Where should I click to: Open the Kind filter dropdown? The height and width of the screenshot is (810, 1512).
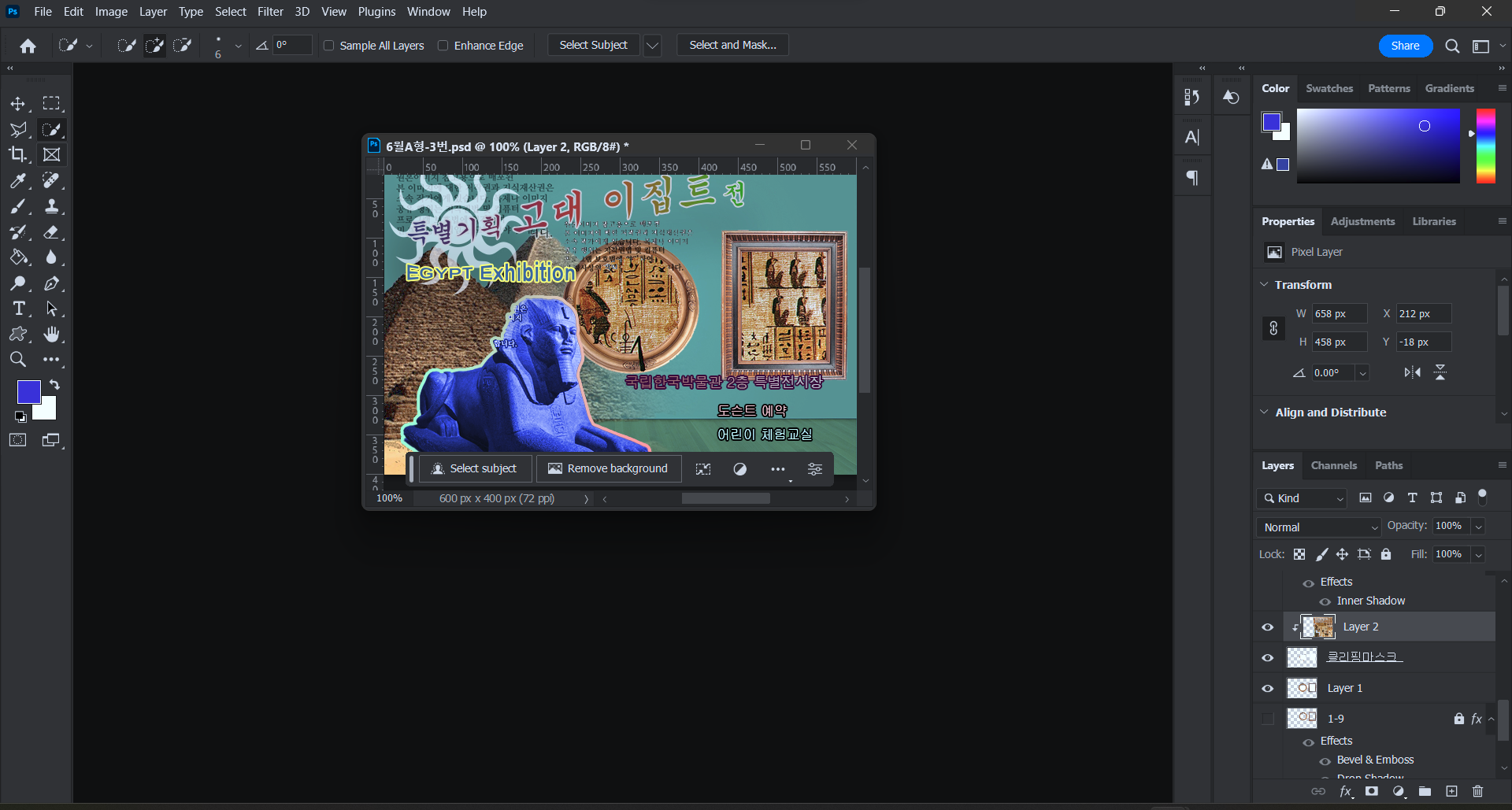(1302, 498)
